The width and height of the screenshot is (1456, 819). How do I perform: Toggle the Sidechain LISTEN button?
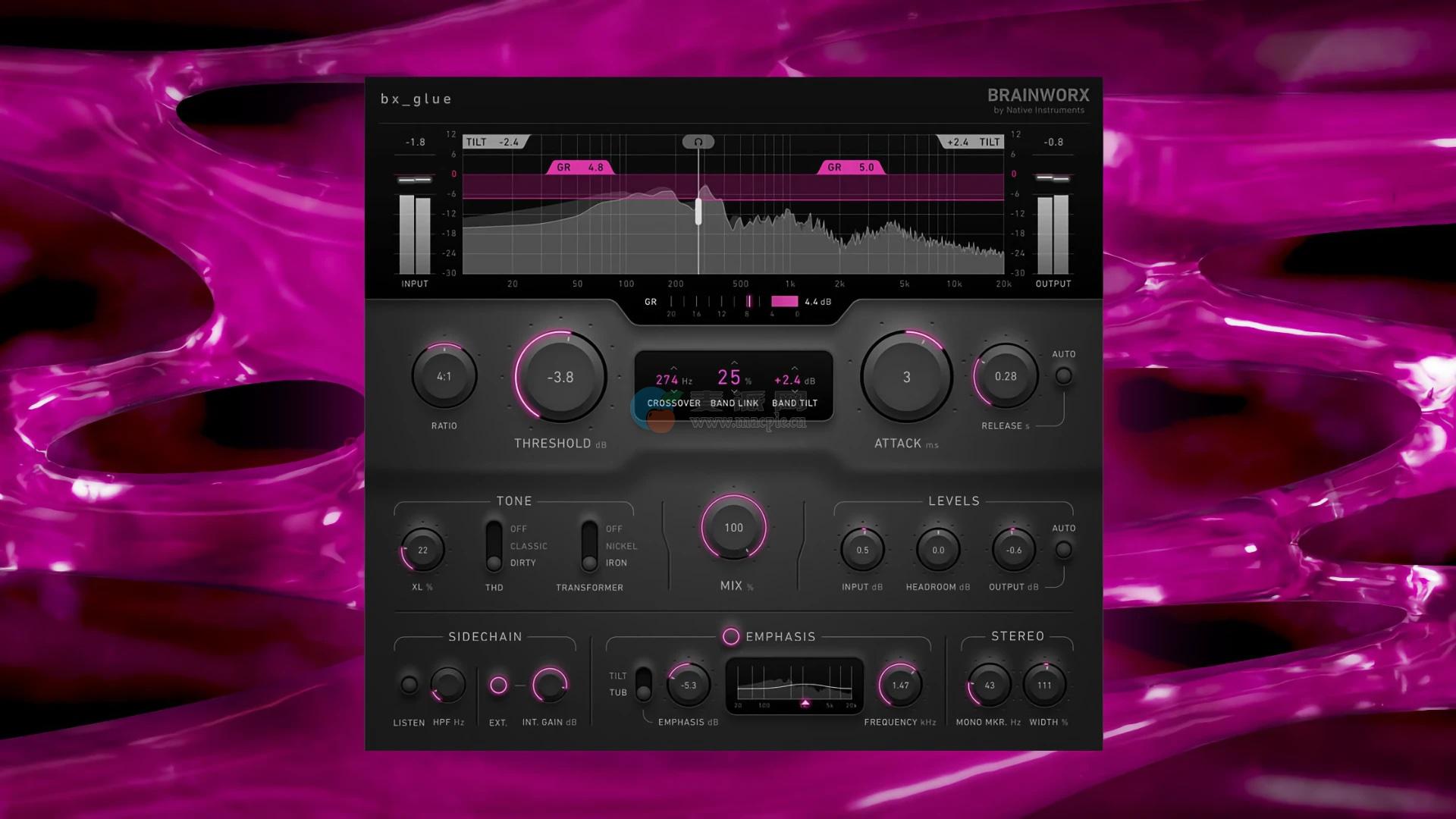click(x=409, y=685)
